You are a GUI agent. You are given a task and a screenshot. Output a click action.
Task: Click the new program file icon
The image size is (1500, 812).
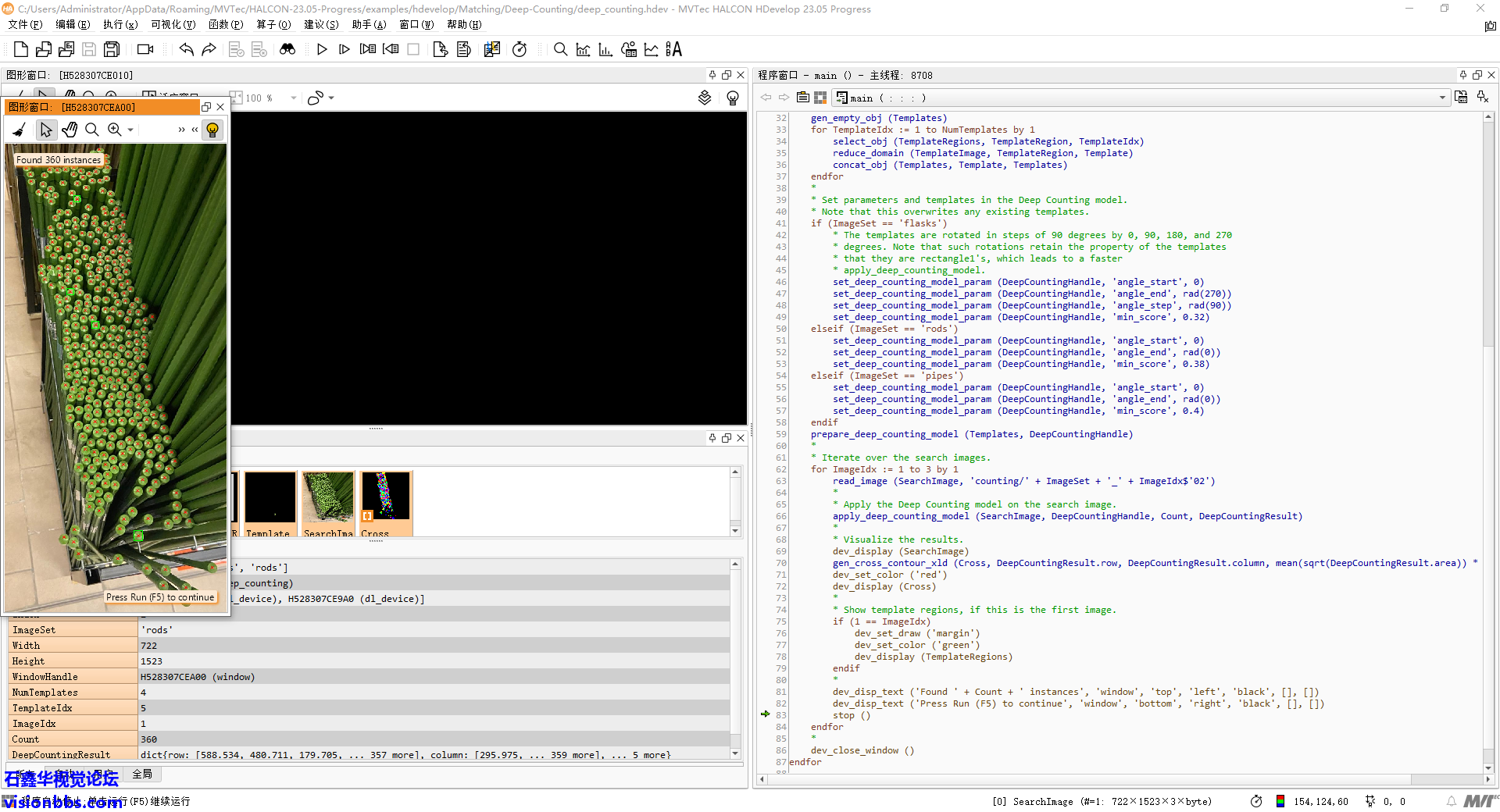pyautogui.click(x=21, y=50)
